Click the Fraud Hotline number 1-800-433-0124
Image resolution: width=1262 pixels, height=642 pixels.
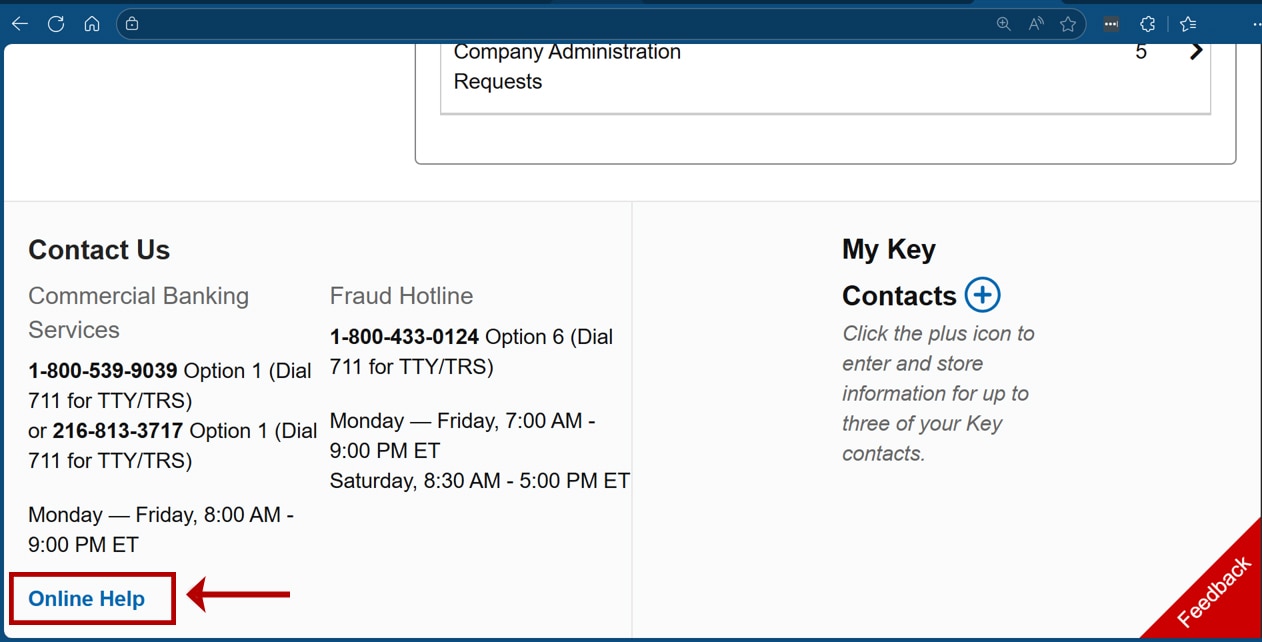[x=404, y=337]
